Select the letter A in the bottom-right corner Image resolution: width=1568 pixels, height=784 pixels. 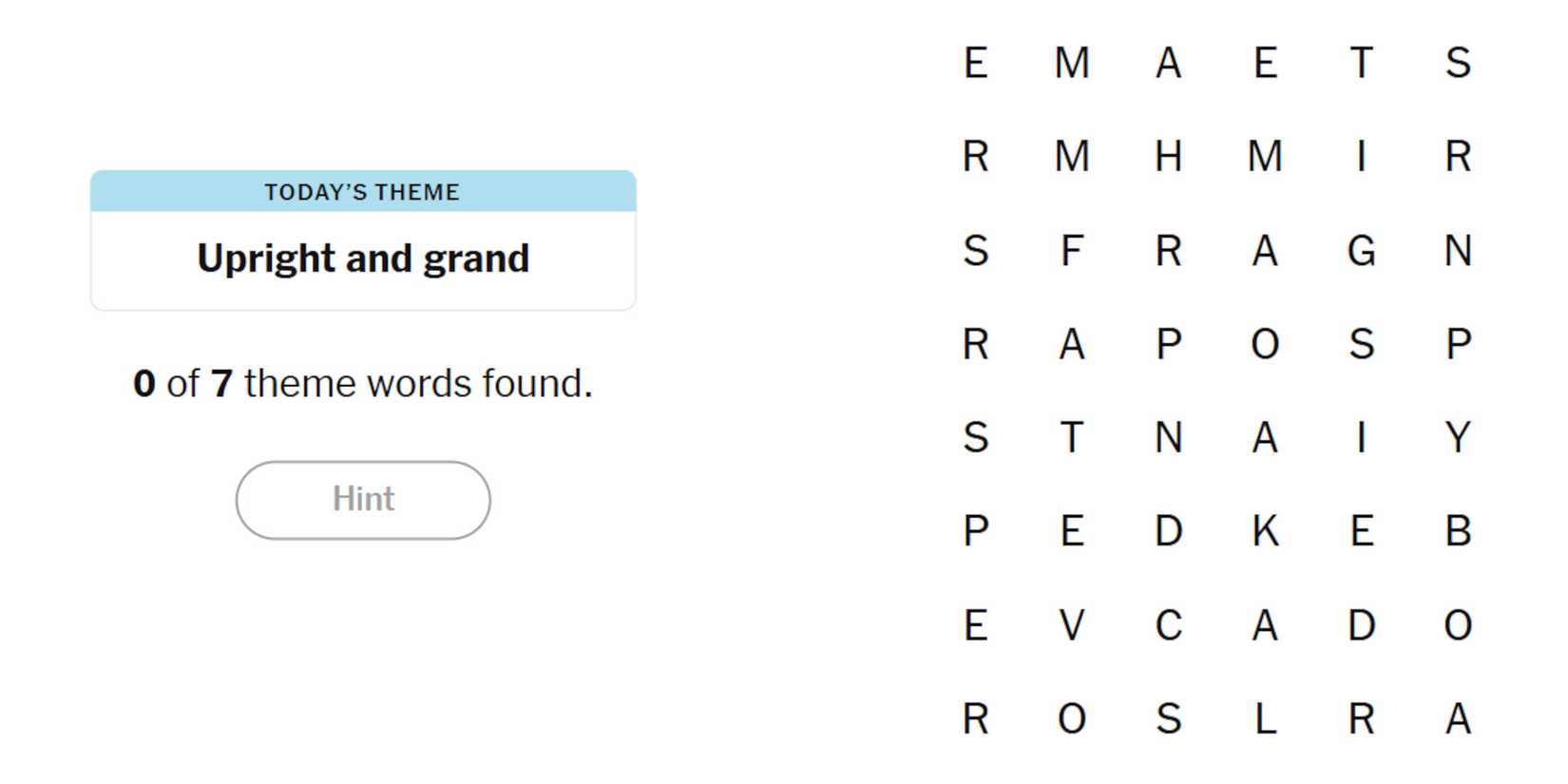pos(1458,718)
